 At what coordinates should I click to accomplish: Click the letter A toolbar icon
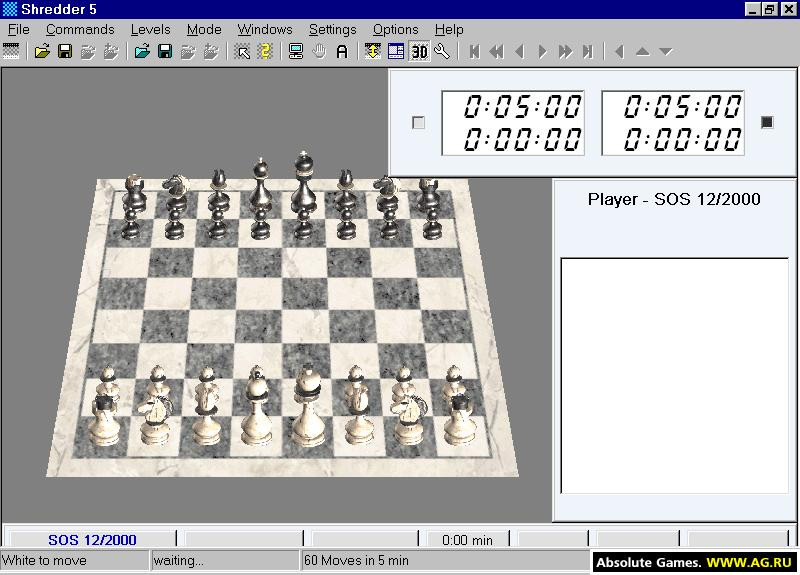click(342, 51)
